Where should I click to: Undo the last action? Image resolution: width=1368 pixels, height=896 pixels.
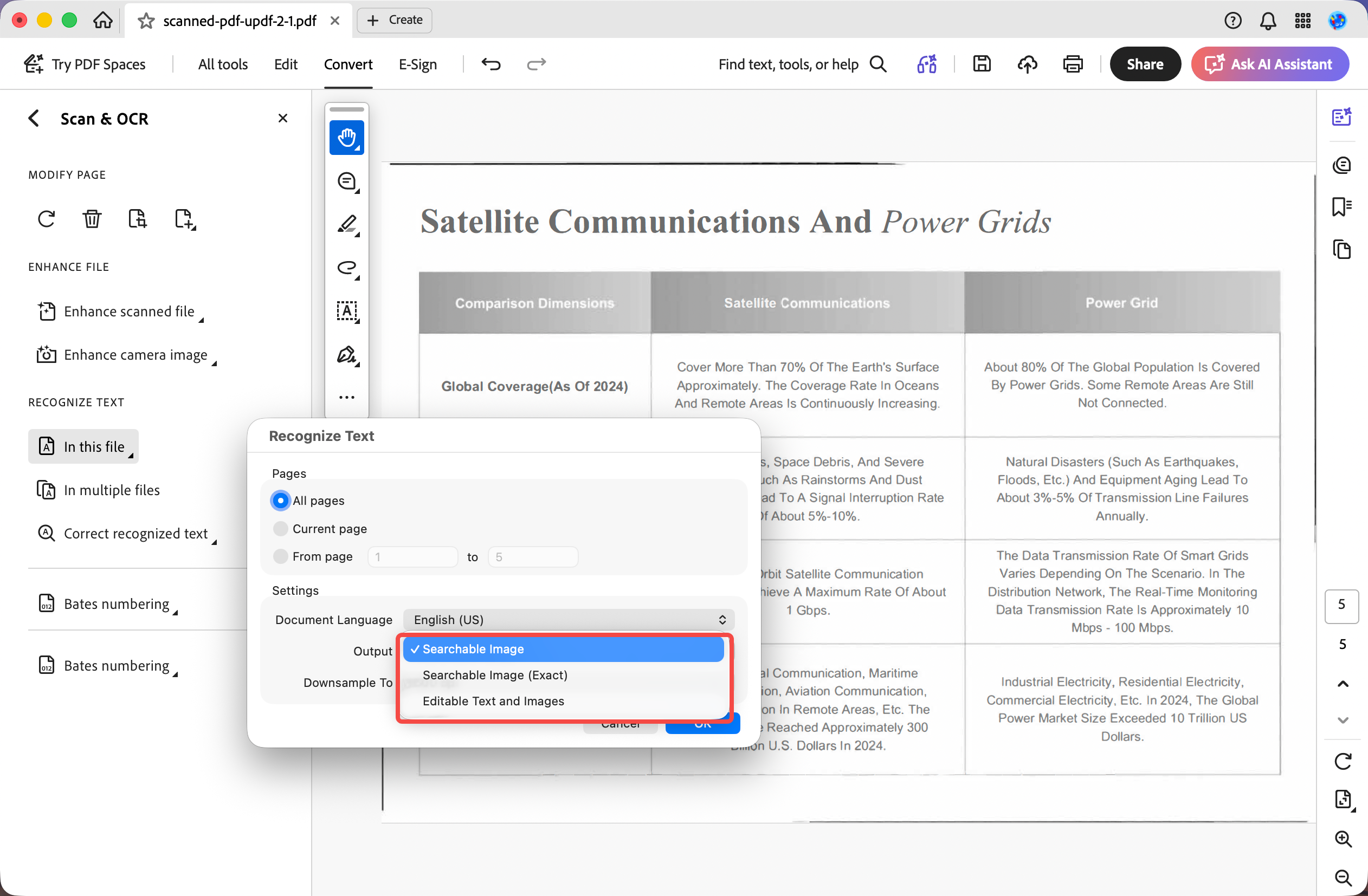[491, 64]
